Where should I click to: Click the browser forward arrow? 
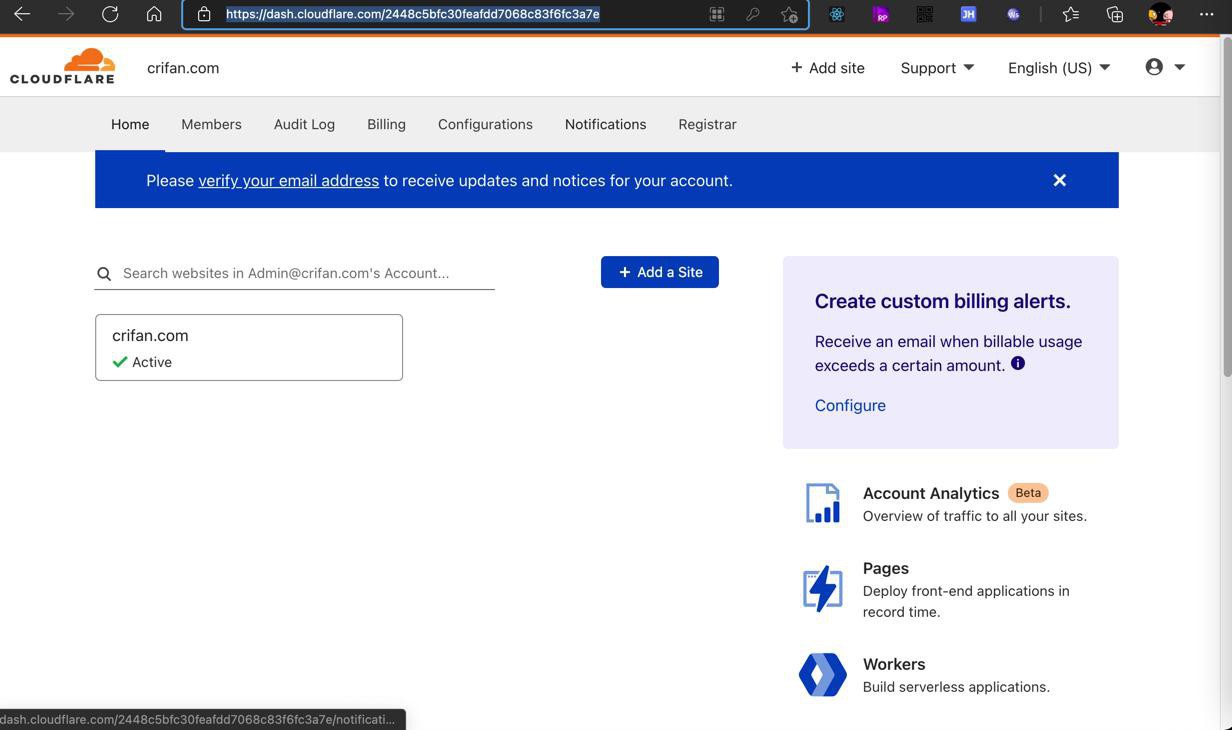pyautogui.click(x=66, y=14)
